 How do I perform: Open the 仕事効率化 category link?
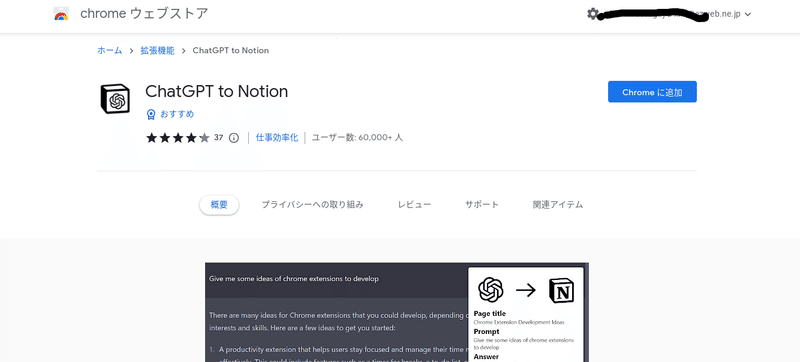point(277,138)
